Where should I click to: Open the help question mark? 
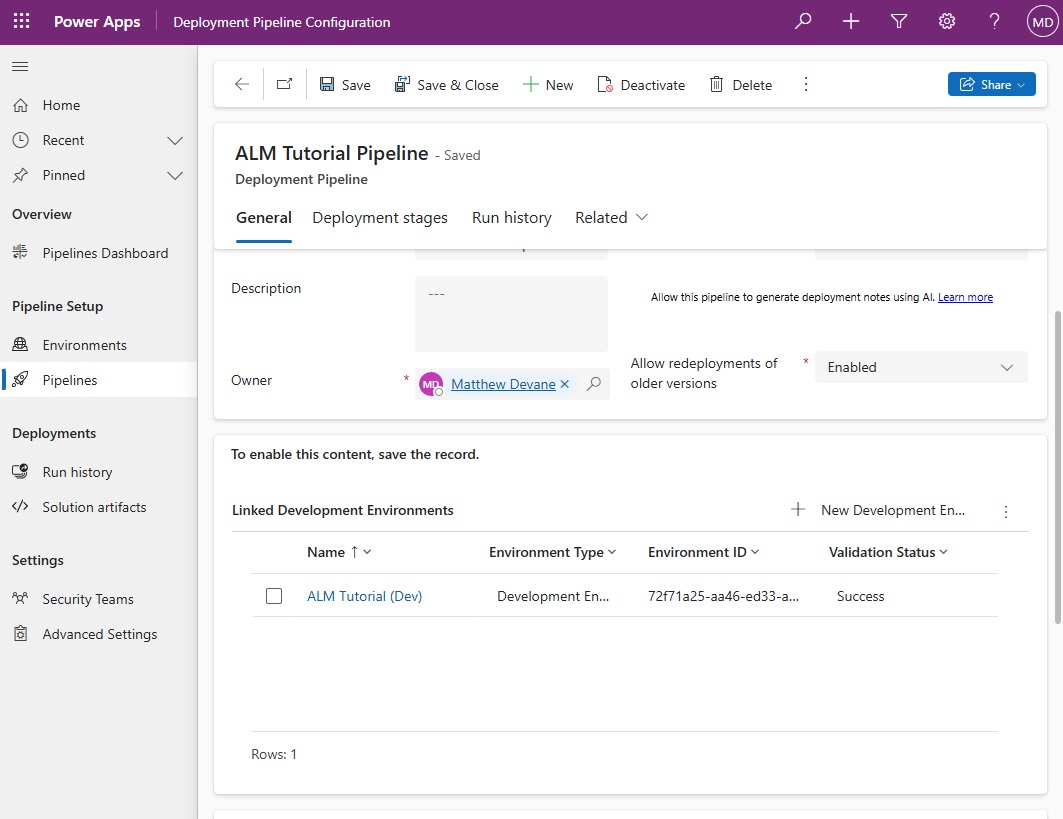coord(994,20)
